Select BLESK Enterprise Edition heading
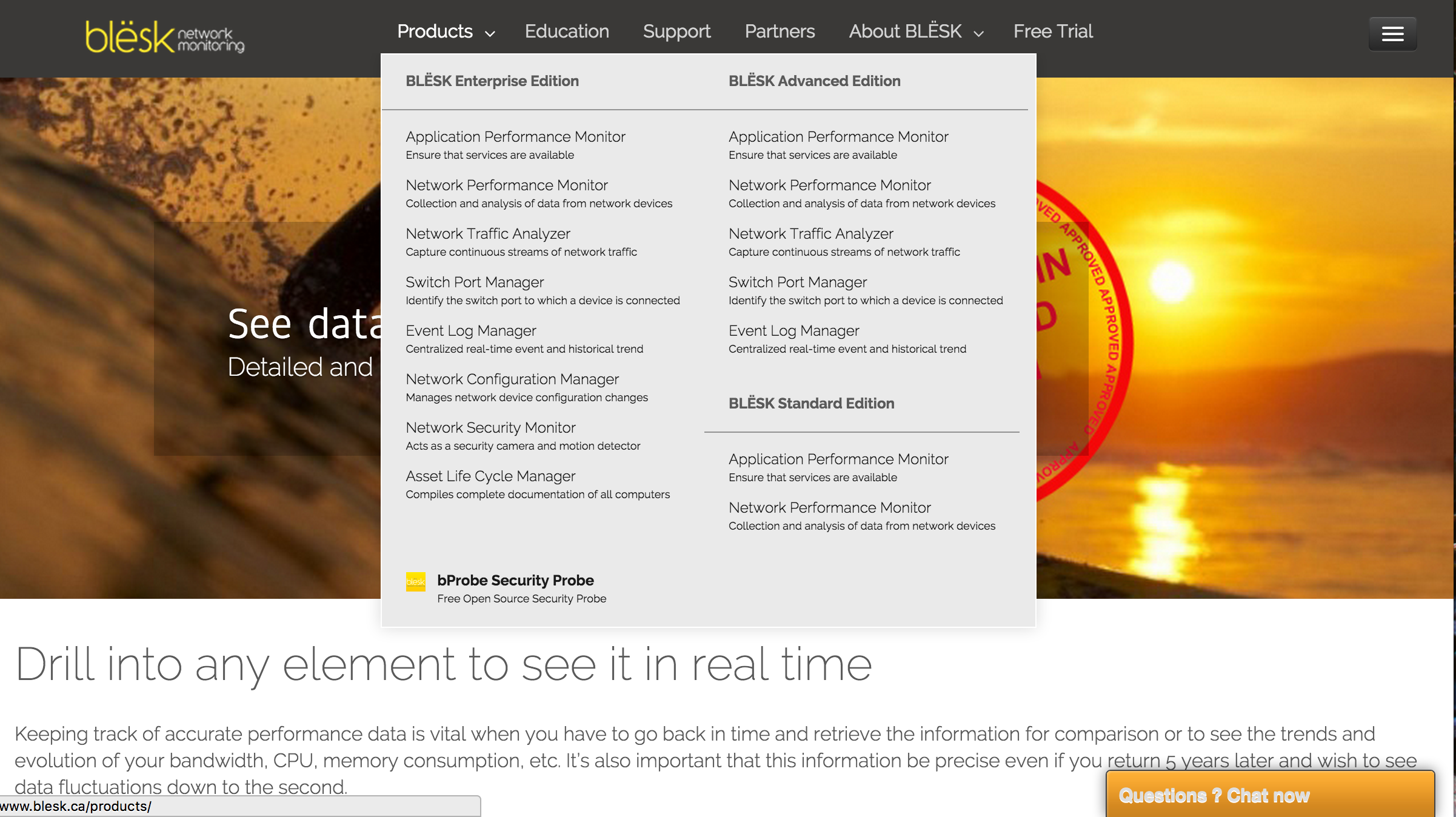The height and width of the screenshot is (817, 1456). tap(492, 81)
